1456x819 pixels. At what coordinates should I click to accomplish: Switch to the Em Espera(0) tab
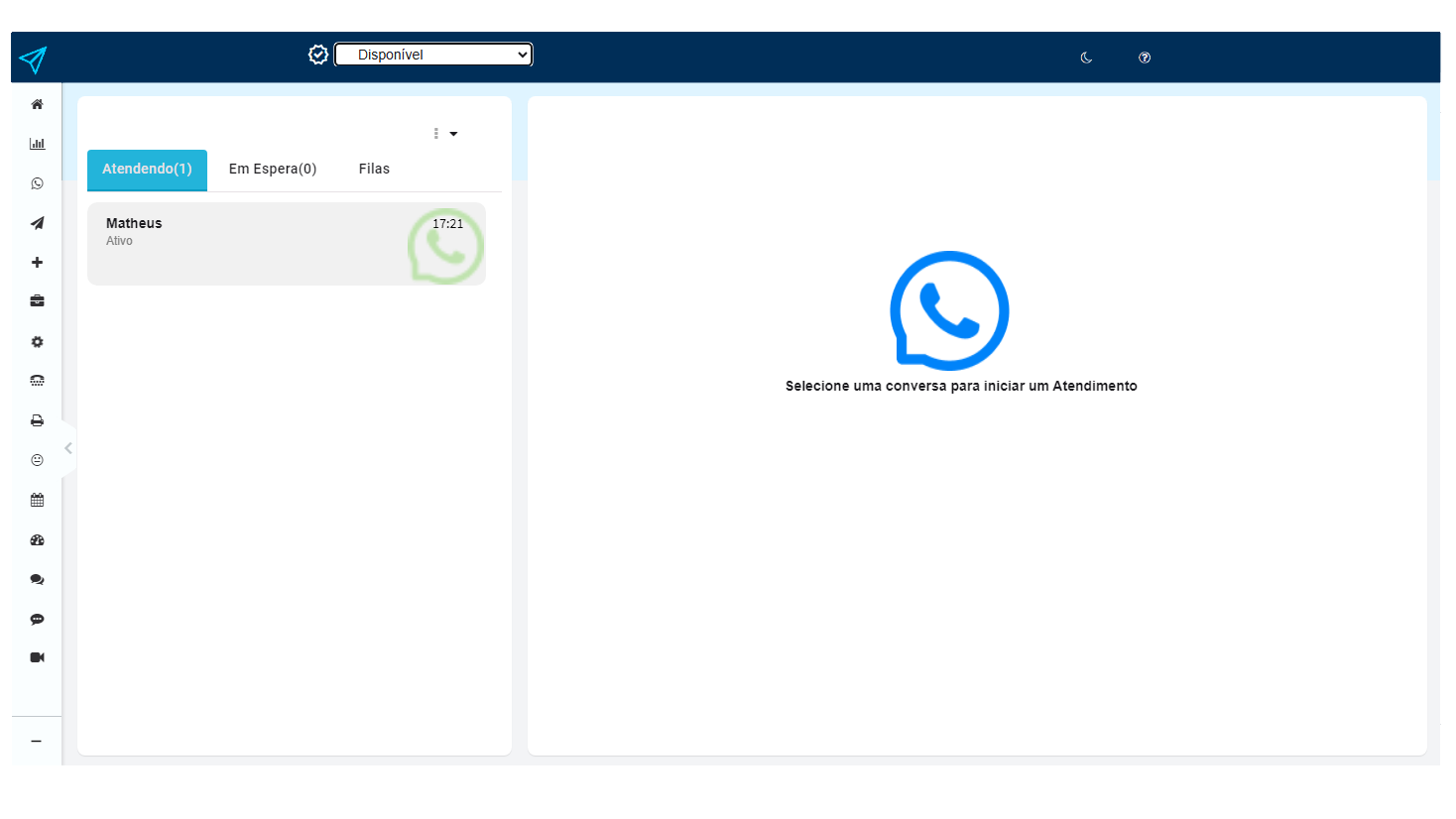(x=273, y=170)
